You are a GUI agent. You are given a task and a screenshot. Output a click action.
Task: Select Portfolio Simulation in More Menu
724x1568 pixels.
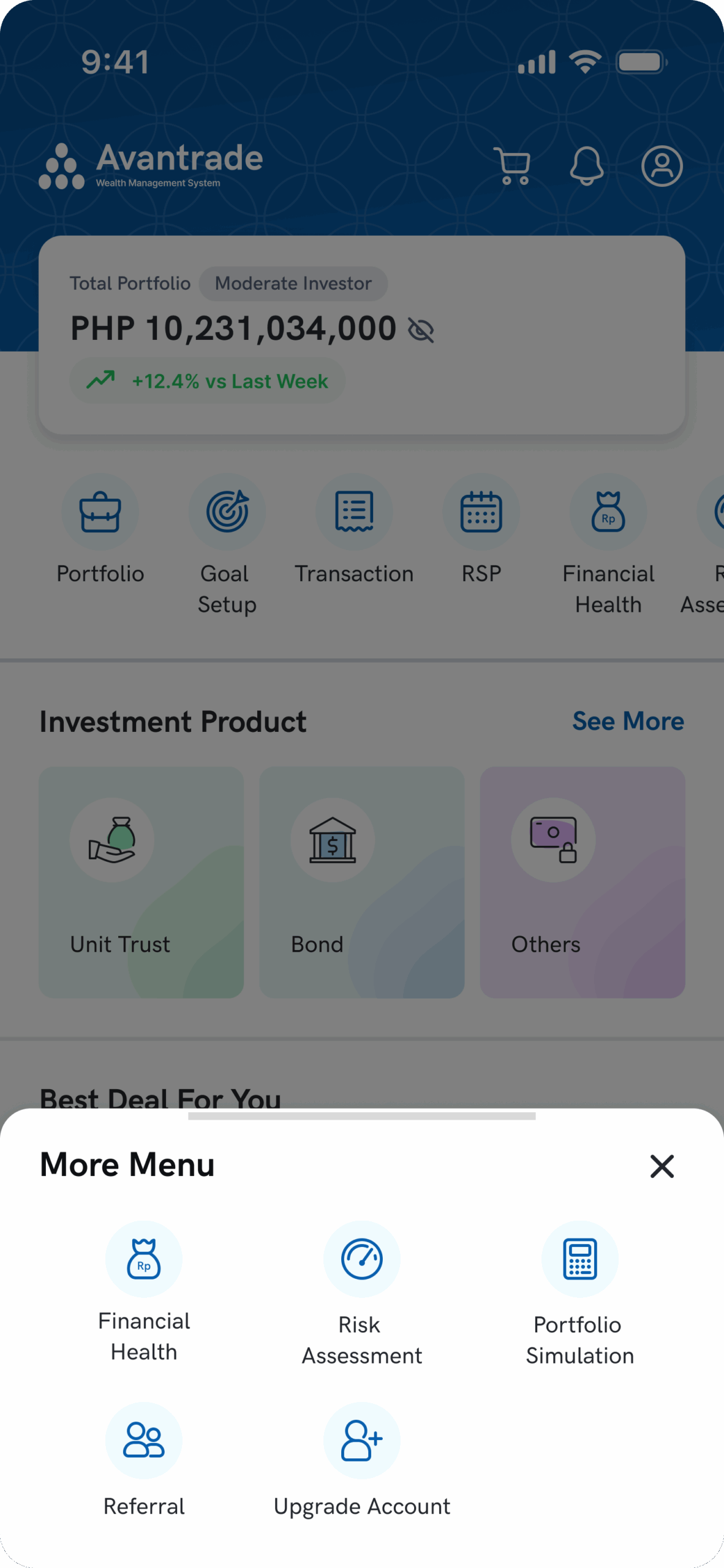(579, 1259)
